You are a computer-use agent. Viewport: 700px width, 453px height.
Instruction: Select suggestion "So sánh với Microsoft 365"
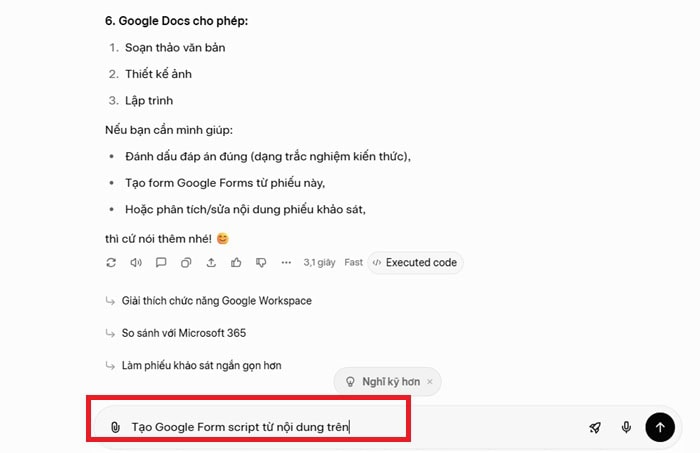tap(183, 333)
